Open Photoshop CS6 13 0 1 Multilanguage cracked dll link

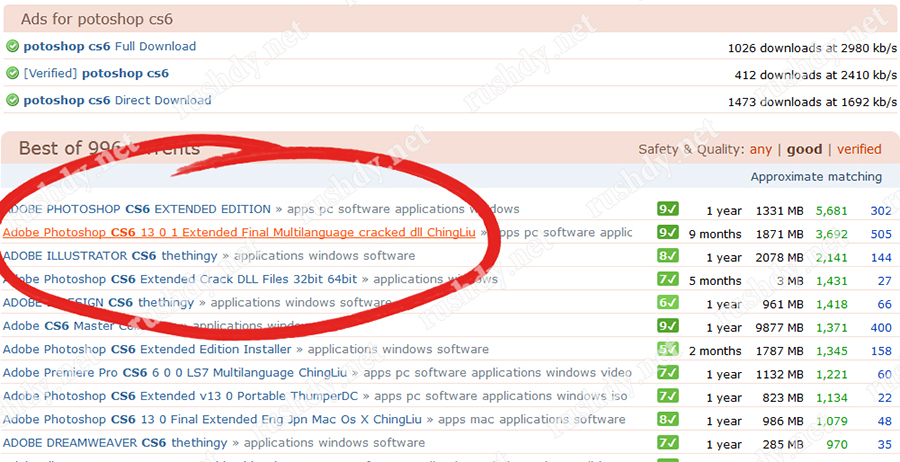pyautogui.click(x=239, y=232)
